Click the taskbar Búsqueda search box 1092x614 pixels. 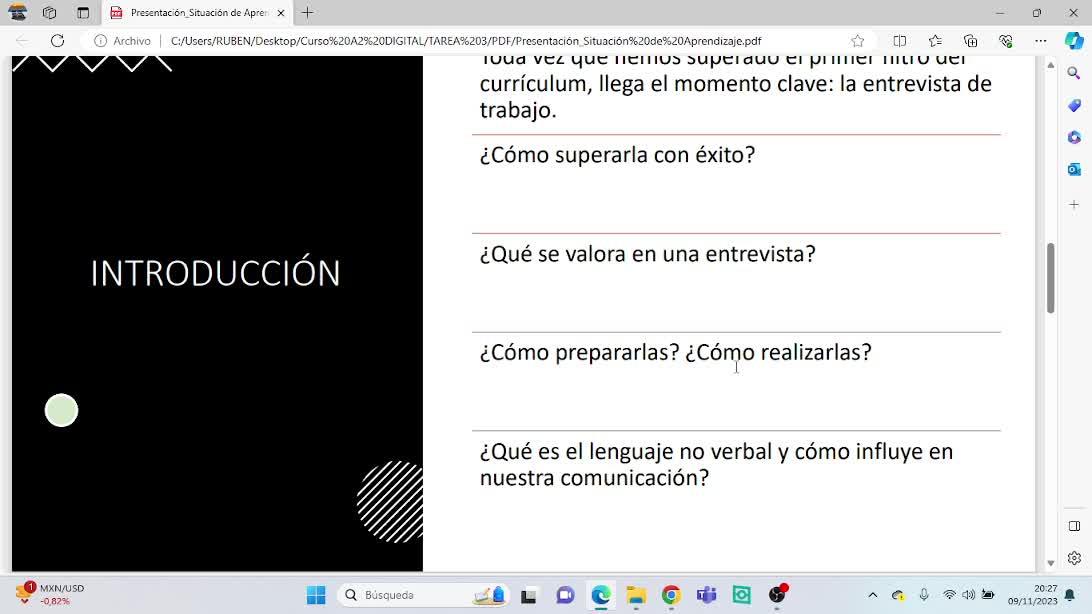coord(423,595)
